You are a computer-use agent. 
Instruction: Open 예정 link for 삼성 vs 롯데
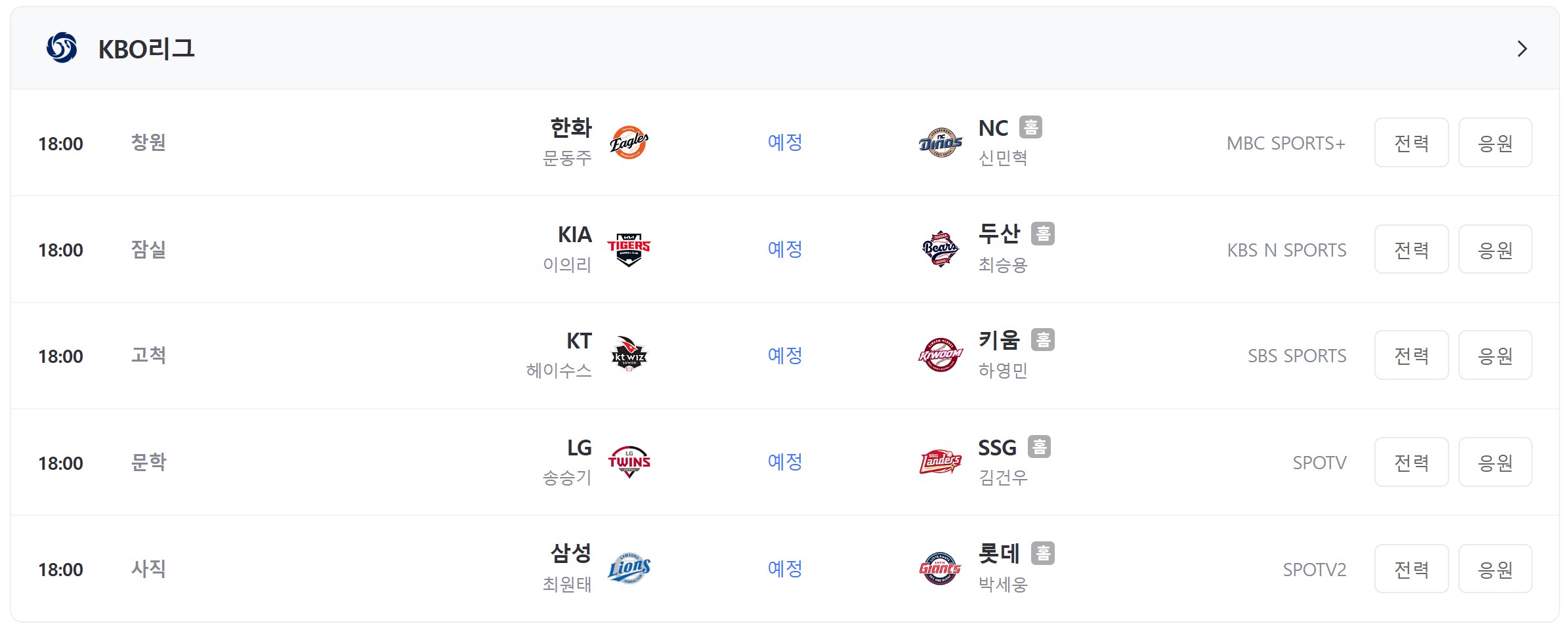pyautogui.click(x=785, y=568)
